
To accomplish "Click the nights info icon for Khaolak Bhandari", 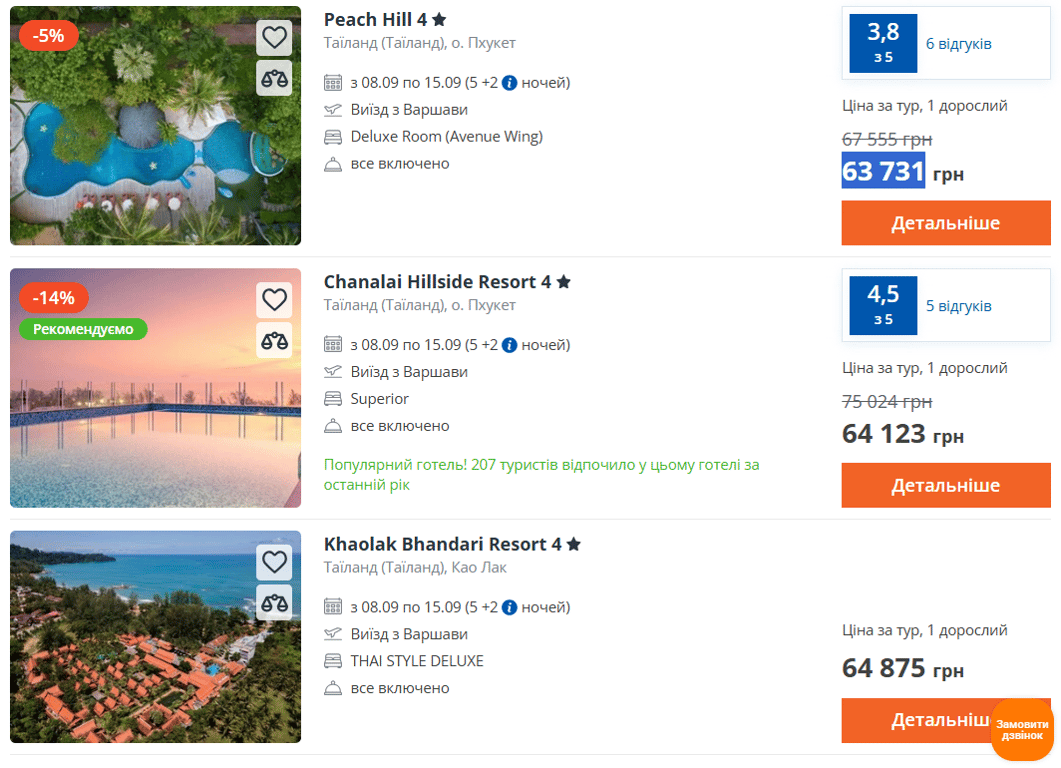I will [x=510, y=607].
